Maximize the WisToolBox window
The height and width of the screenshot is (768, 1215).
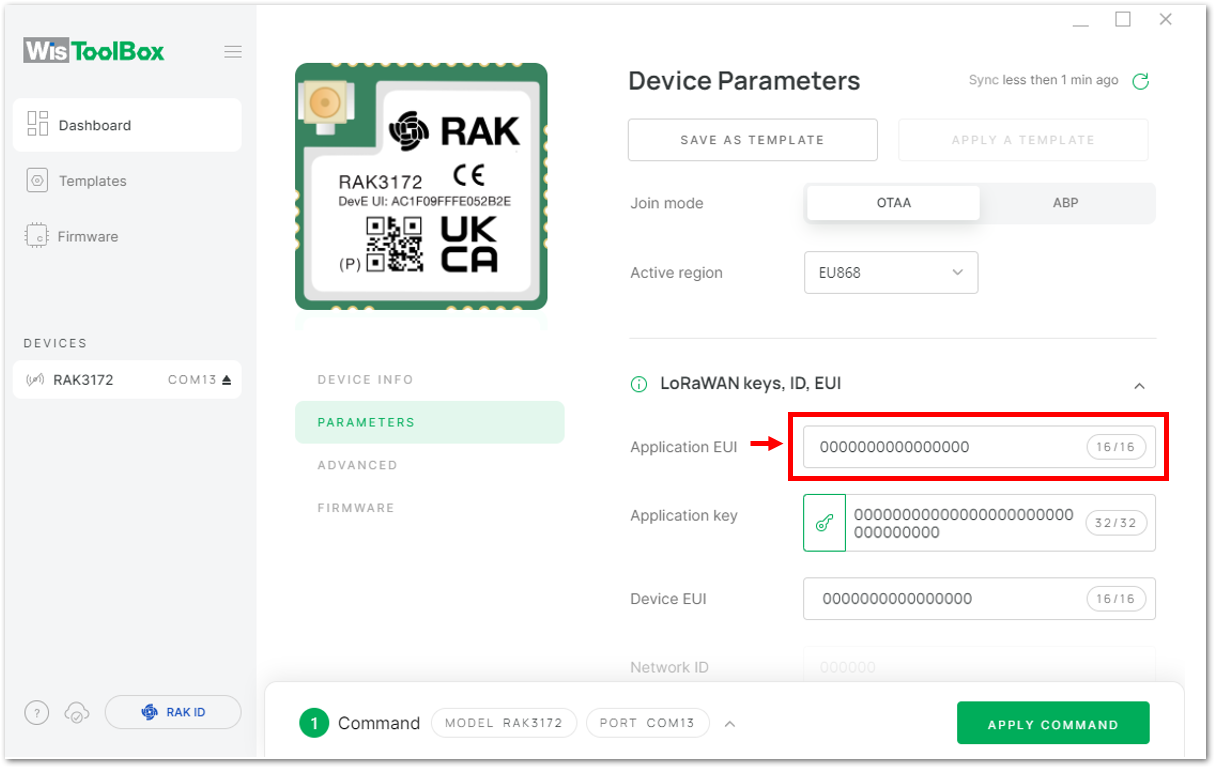[1123, 19]
